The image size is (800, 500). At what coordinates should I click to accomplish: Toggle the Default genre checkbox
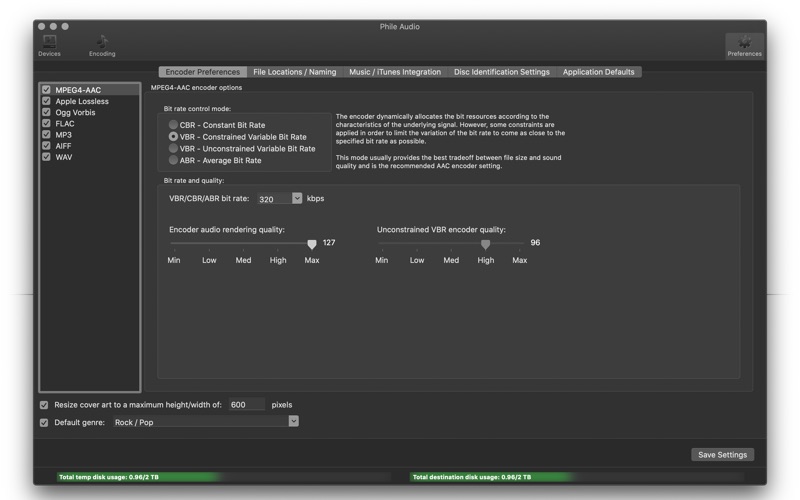point(44,422)
